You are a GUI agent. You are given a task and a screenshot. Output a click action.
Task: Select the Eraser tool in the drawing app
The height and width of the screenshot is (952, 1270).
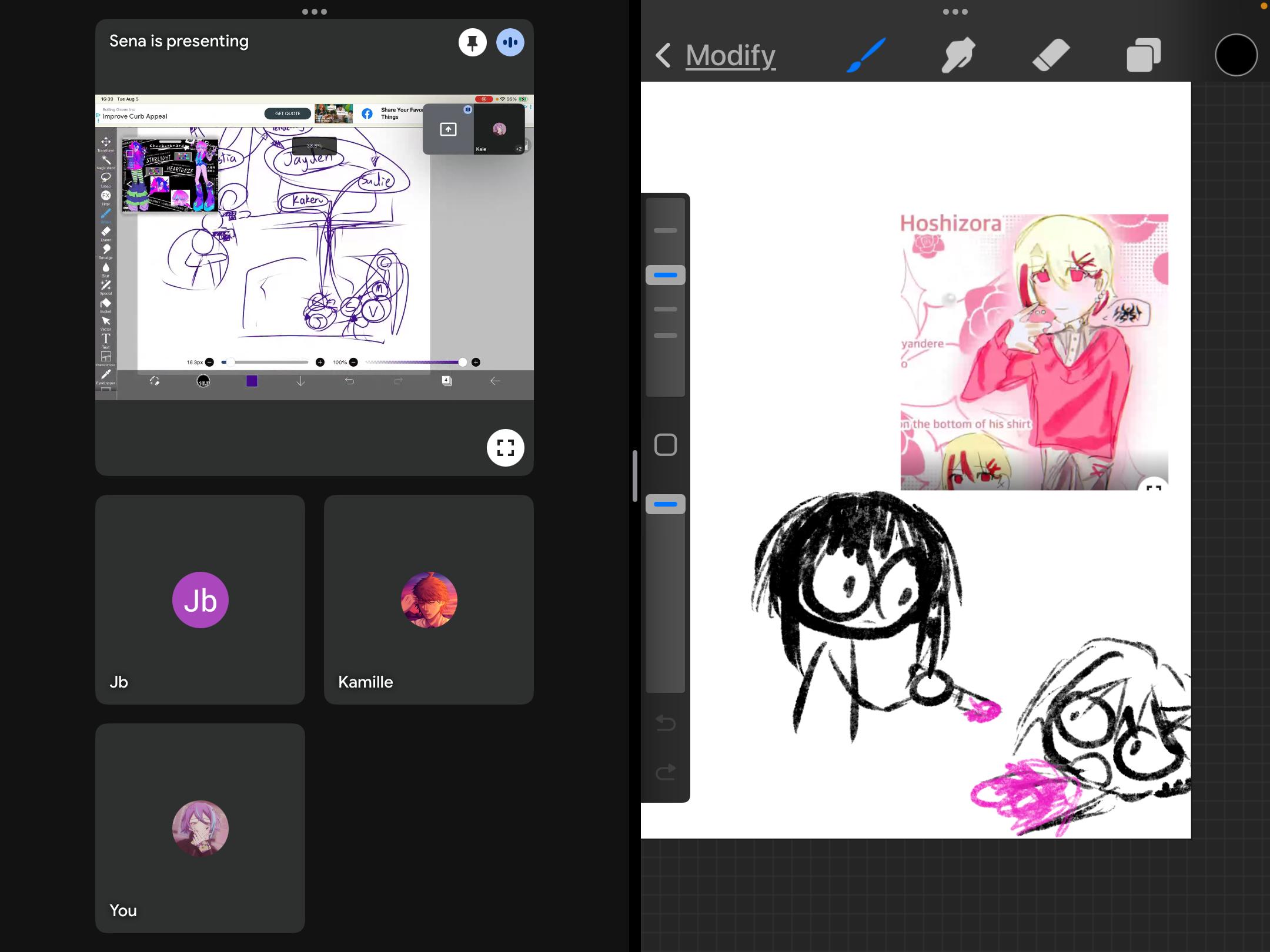[1051, 55]
